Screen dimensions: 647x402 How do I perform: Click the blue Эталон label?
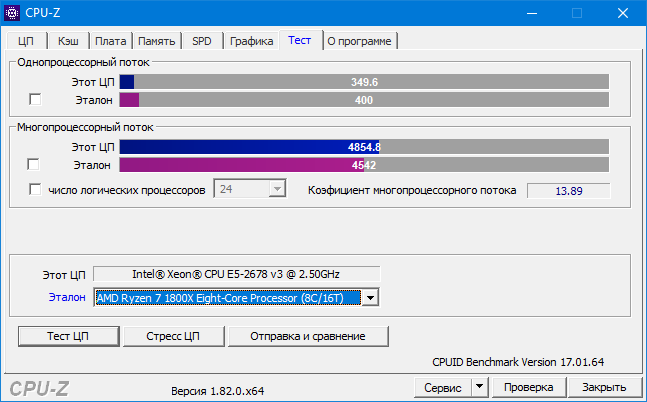pos(67,297)
